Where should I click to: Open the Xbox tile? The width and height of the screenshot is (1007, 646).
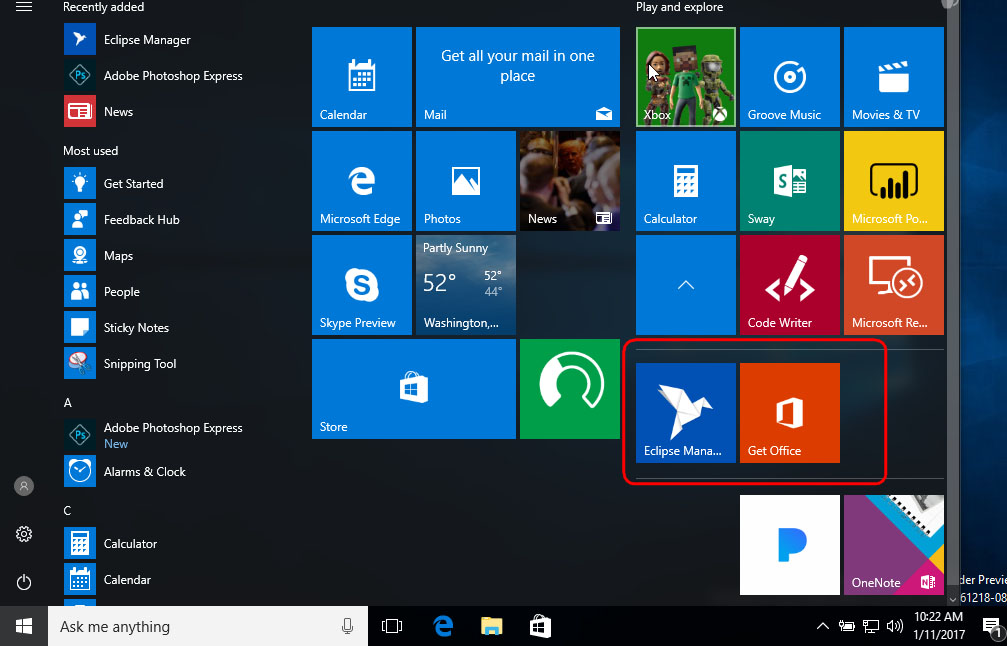(x=685, y=76)
